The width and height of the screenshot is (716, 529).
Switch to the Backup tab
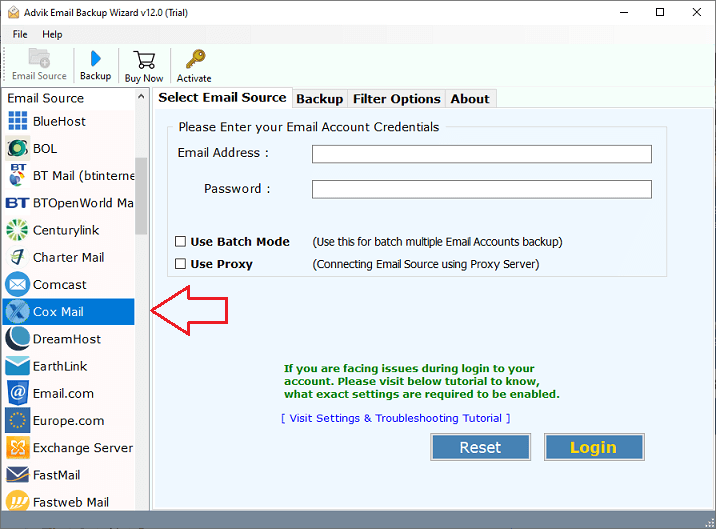click(x=320, y=99)
